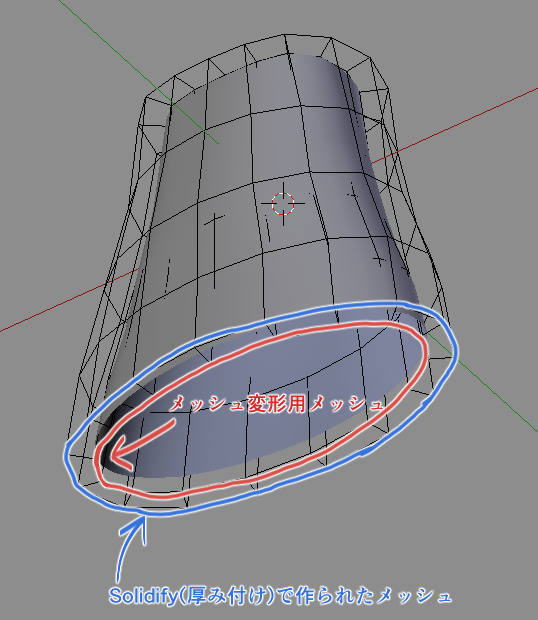The height and width of the screenshot is (620, 538).
Task: Click the green Y axis line at upper left
Action: point(138,71)
